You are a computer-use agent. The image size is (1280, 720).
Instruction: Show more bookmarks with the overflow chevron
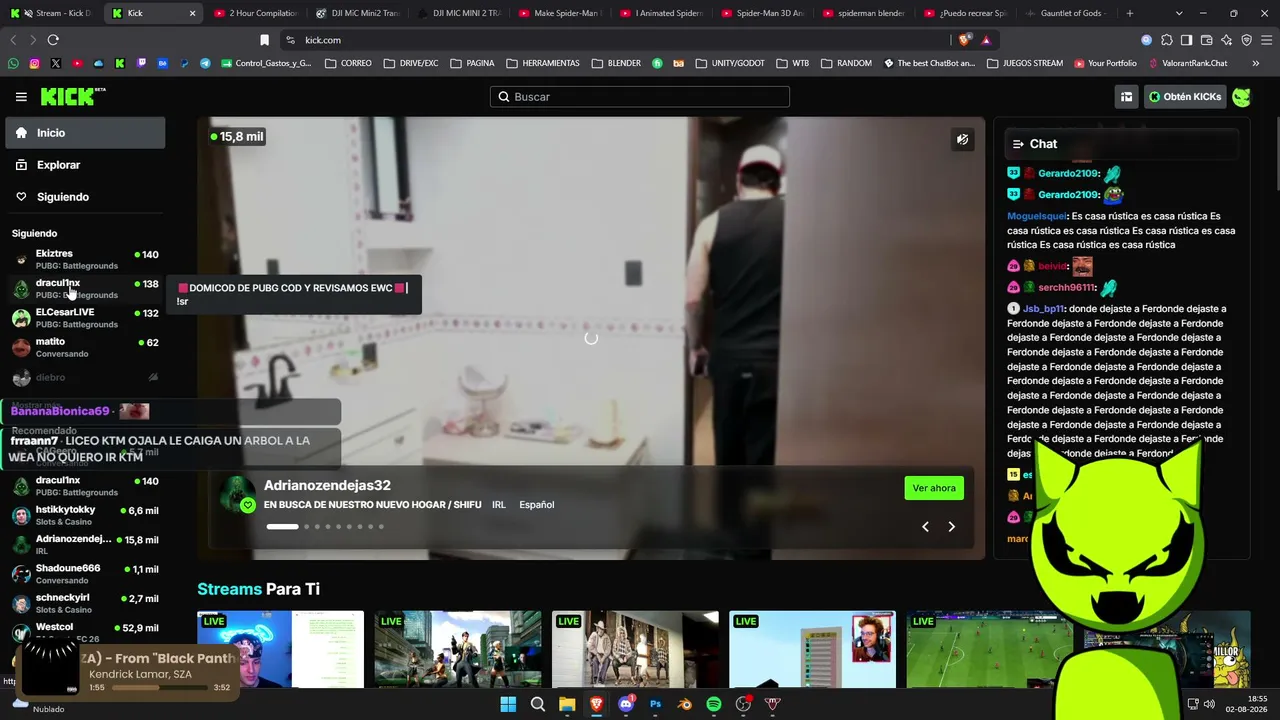pos(1256,63)
